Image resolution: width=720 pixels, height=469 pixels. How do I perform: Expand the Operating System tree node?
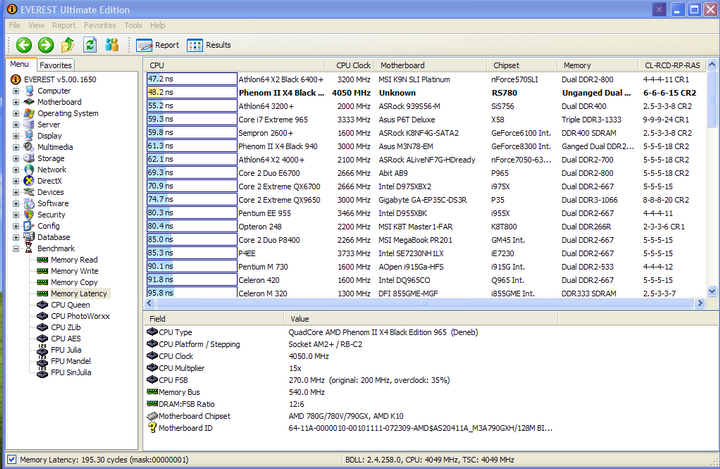[16, 113]
